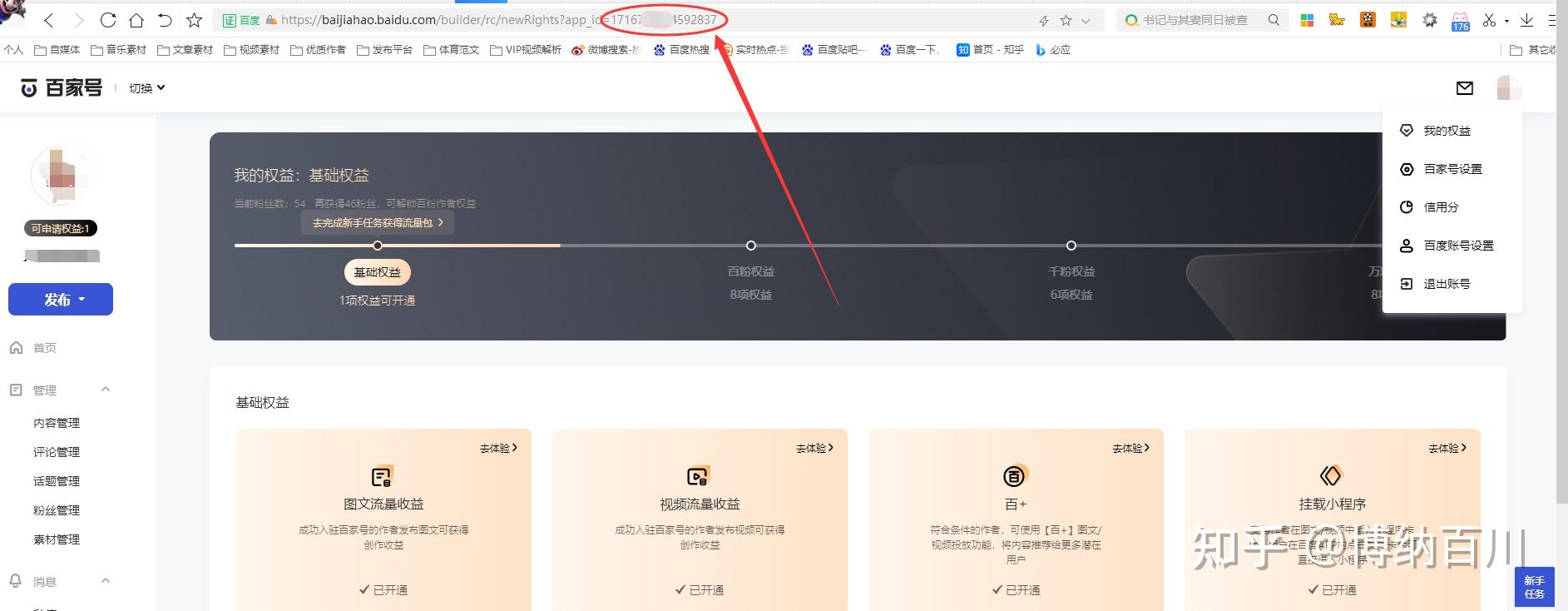
Task: Open the 必应 bookmark
Action: 1052,50
